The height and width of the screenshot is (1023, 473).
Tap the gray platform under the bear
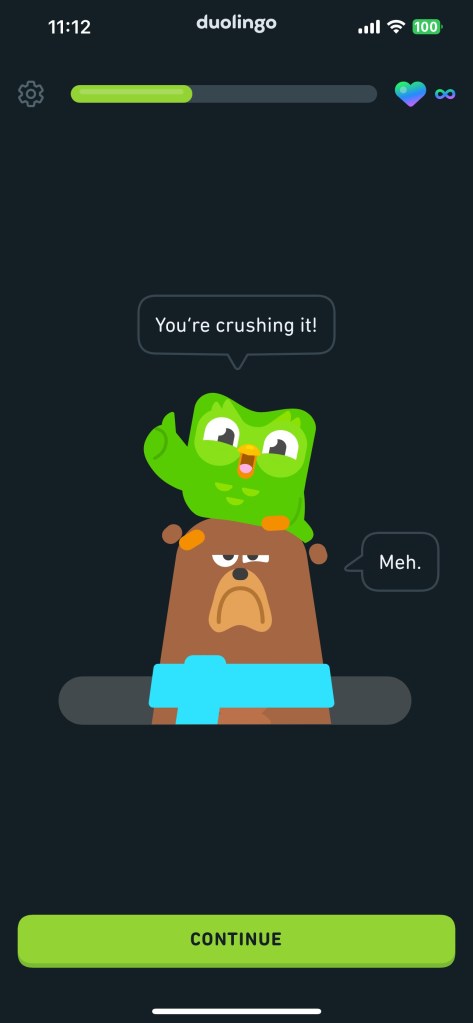click(235, 700)
